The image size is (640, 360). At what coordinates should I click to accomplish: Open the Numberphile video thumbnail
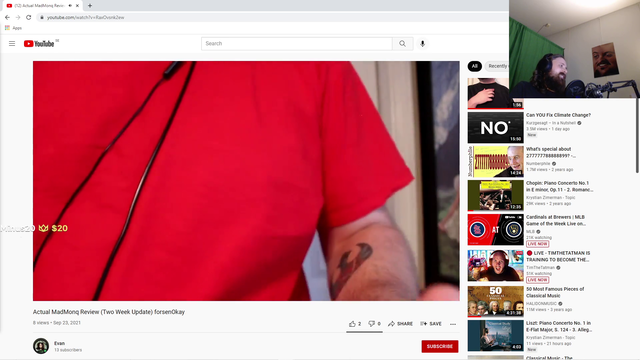coord(496,161)
